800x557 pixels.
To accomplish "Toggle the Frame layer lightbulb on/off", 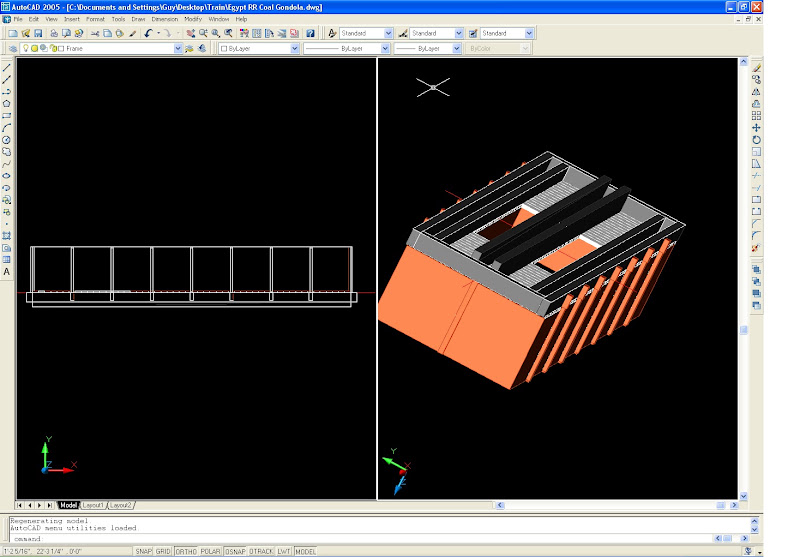I will [x=26, y=48].
